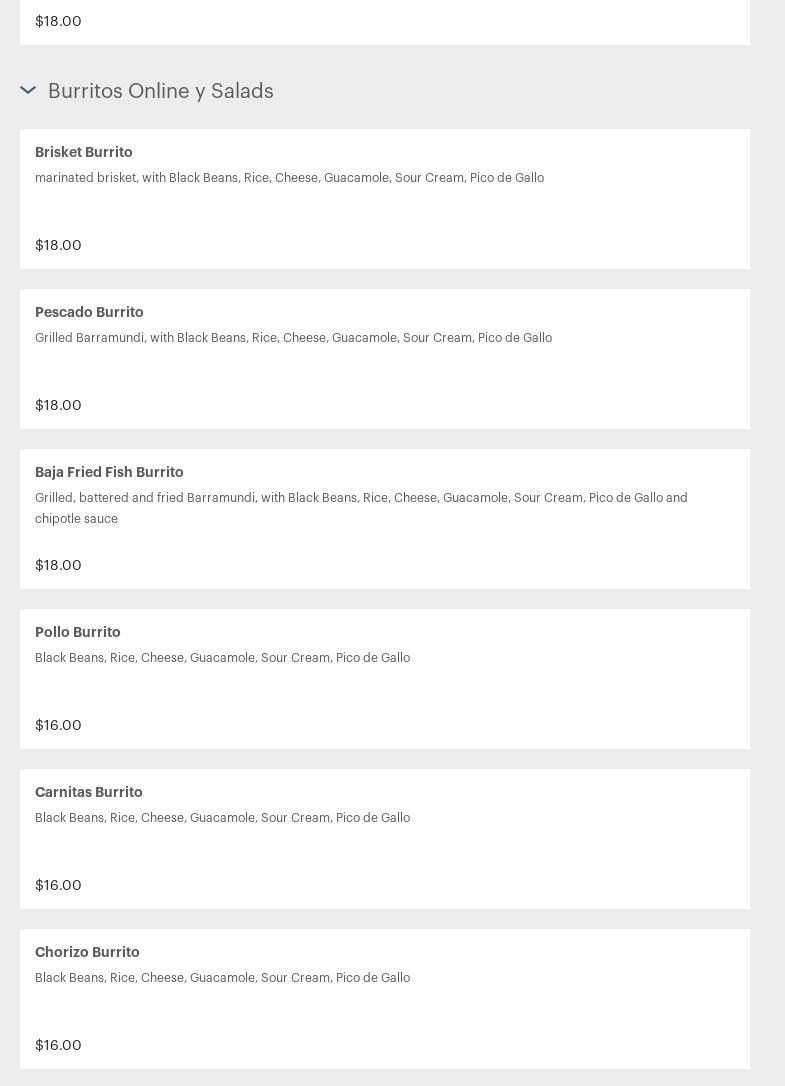Click the Grilled Barramundi description of Pescado Burrito

294,337
